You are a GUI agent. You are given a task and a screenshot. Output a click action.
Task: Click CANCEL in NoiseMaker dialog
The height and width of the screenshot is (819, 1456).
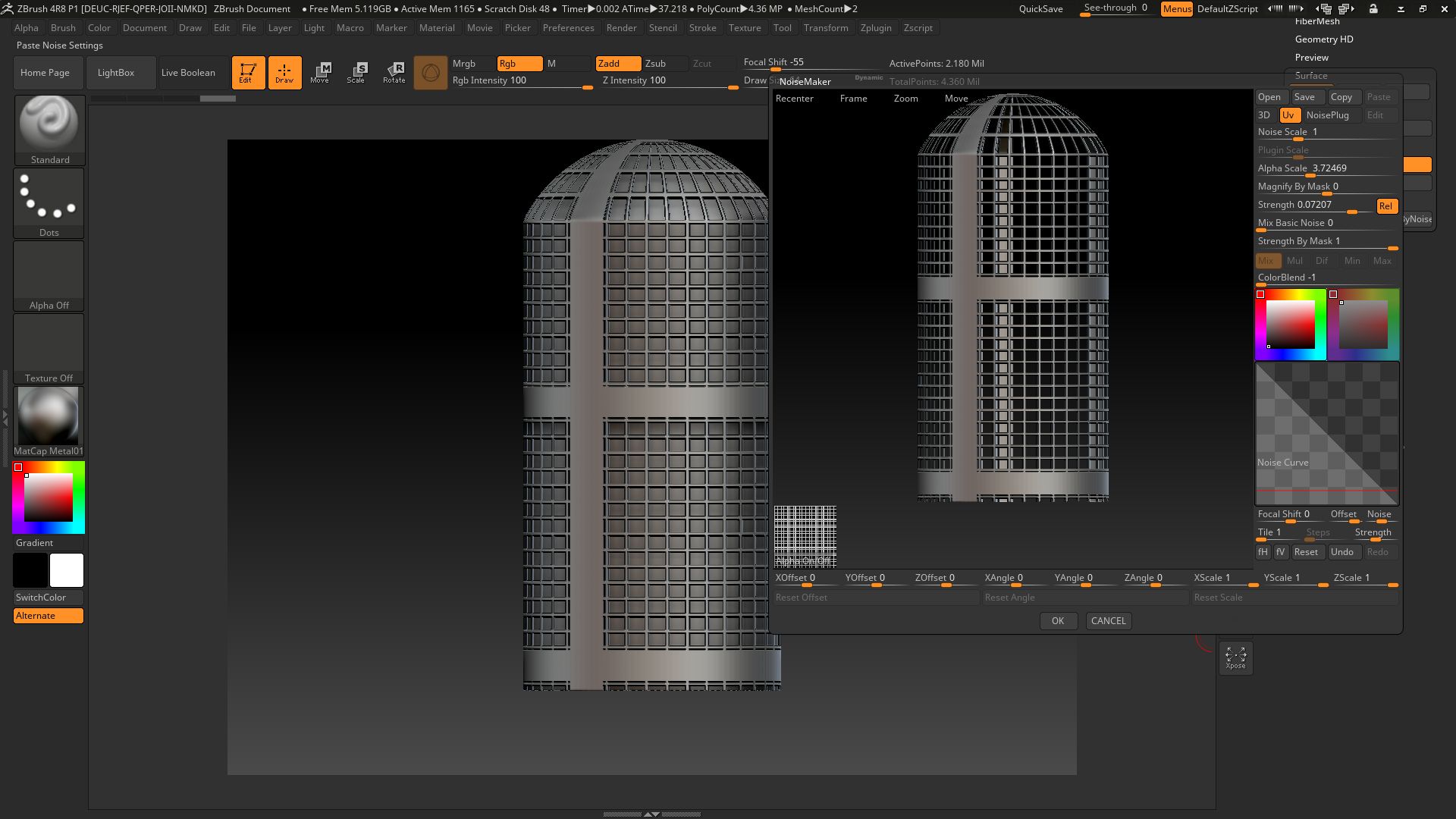[x=1108, y=621]
